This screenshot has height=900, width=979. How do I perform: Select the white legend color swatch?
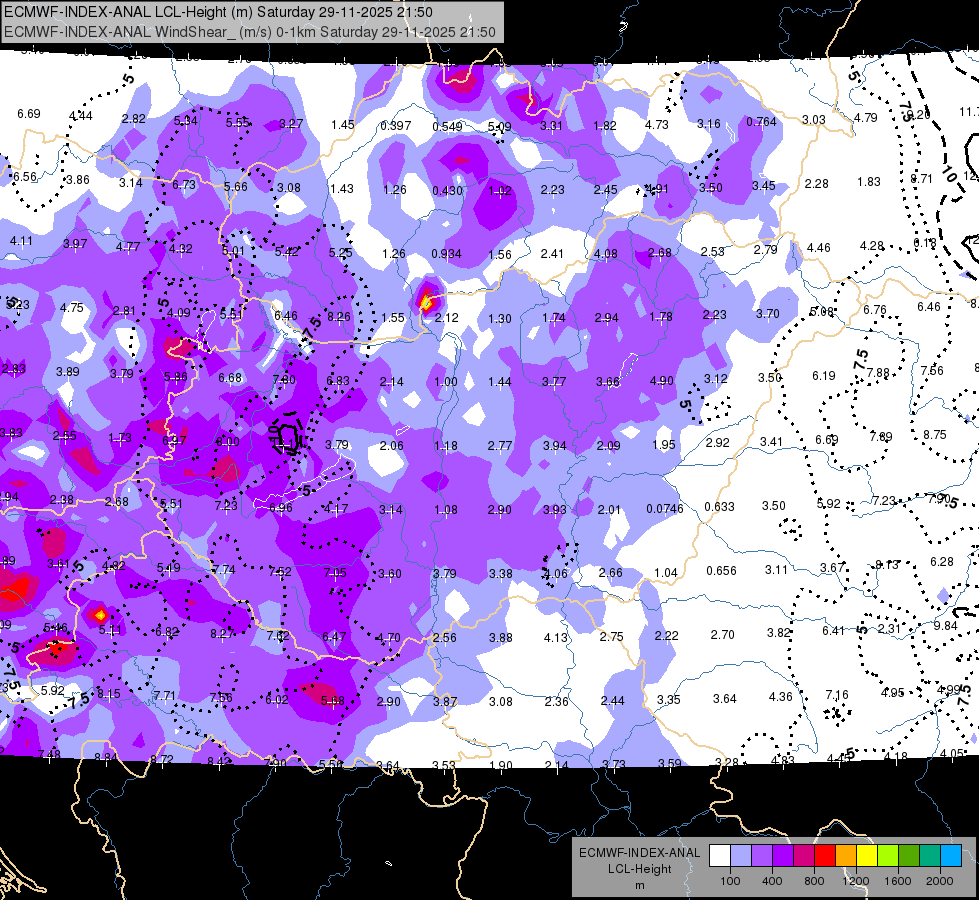click(720, 856)
